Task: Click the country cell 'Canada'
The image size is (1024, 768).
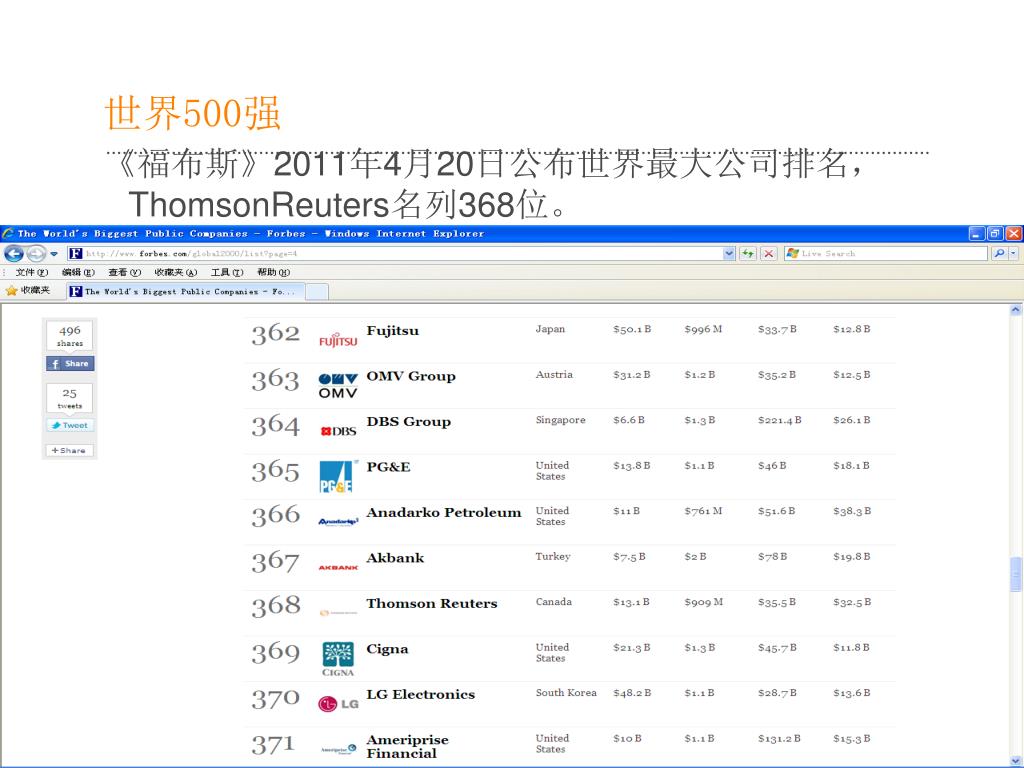Action: tap(554, 602)
